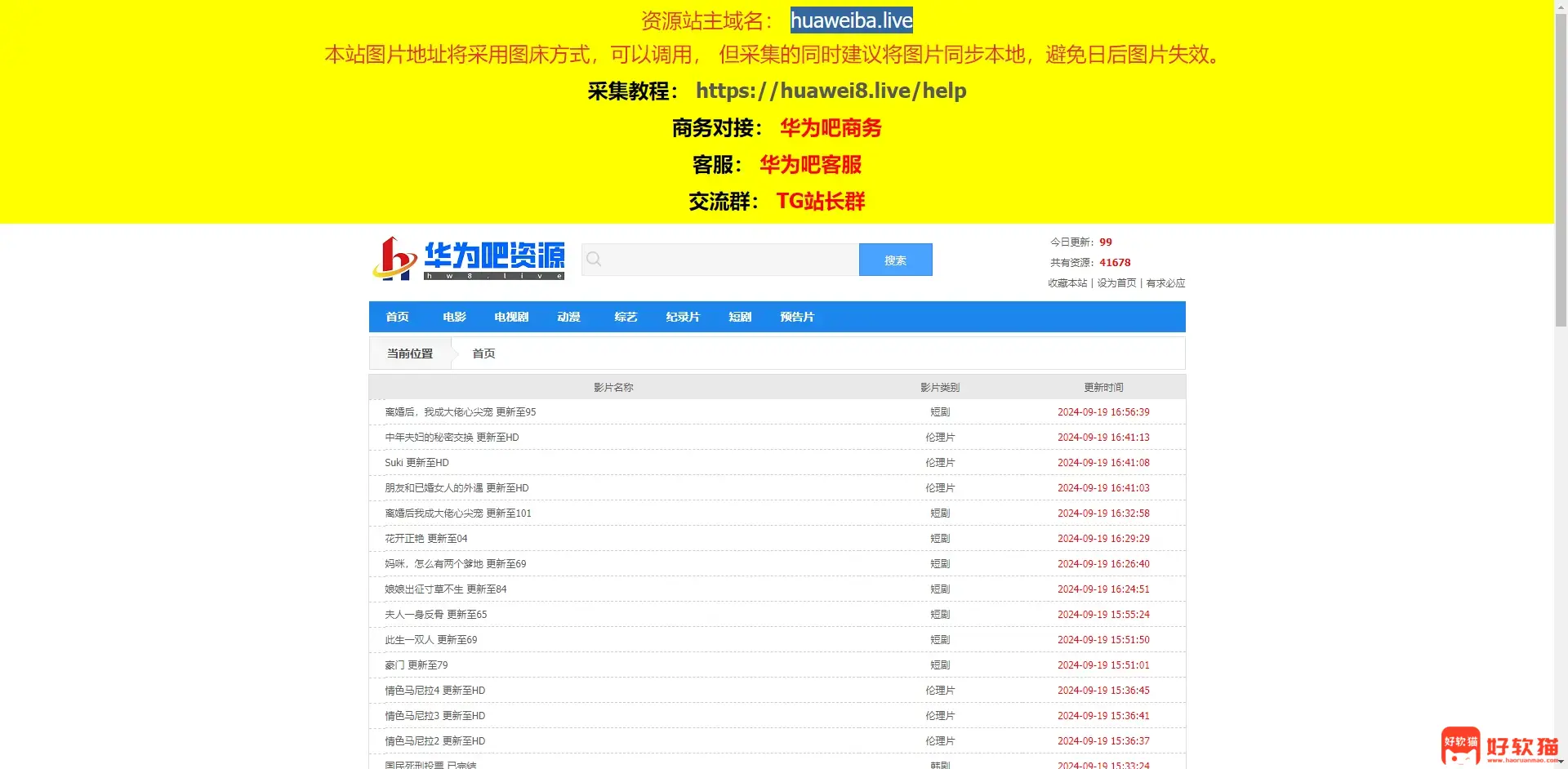Open the 纪录片 navigation tab
Viewport: 1568px width, 769px height.
[x=683, y=317]
